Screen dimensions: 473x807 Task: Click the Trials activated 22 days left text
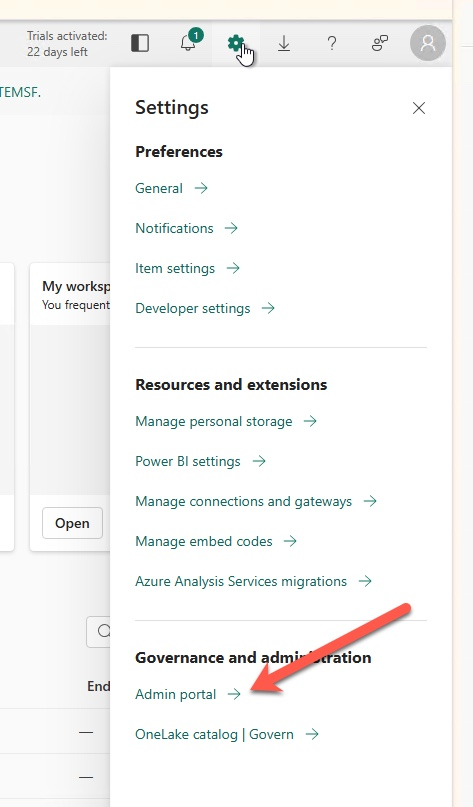(67, 44)
